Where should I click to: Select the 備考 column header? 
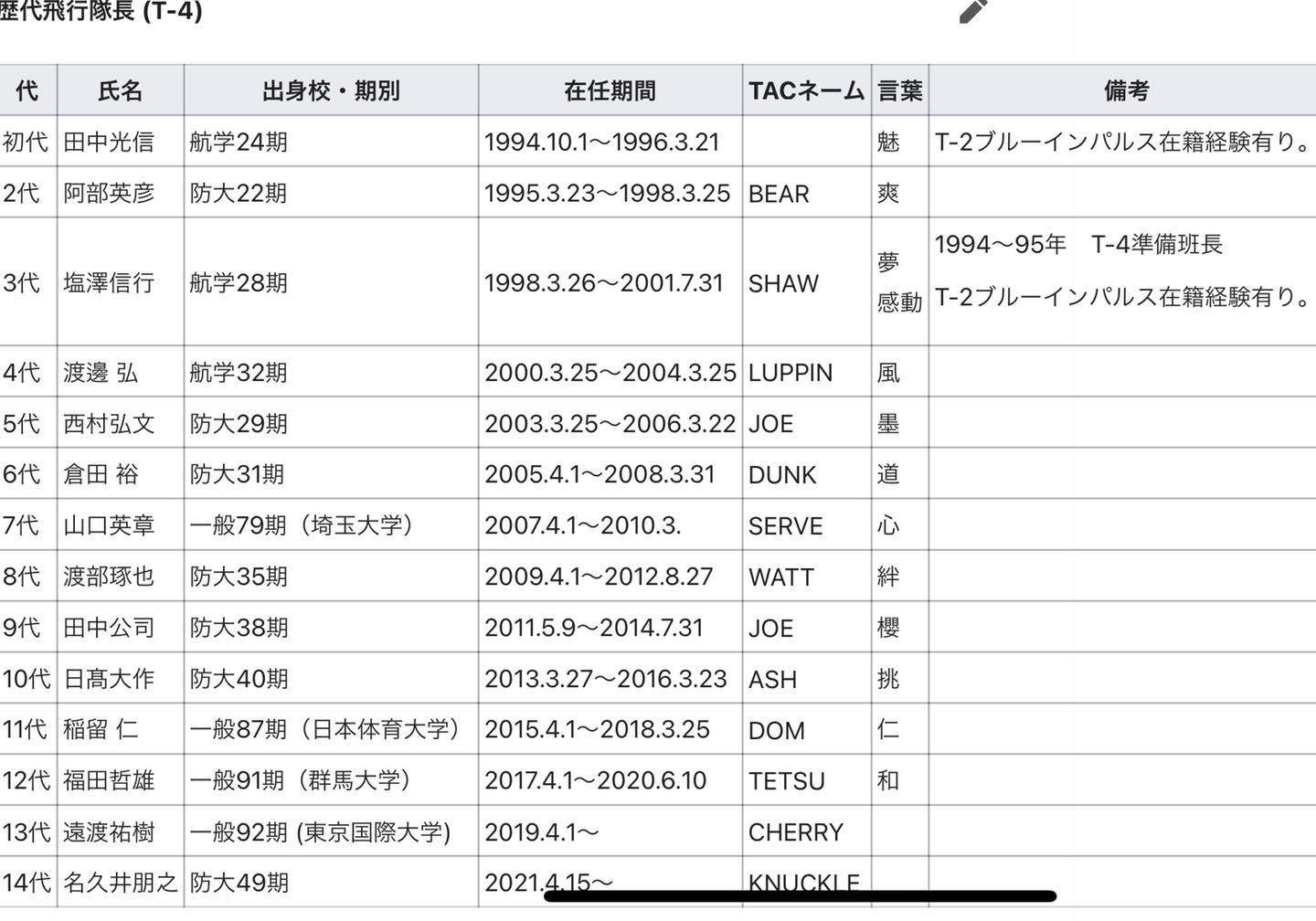(1126, 90)
